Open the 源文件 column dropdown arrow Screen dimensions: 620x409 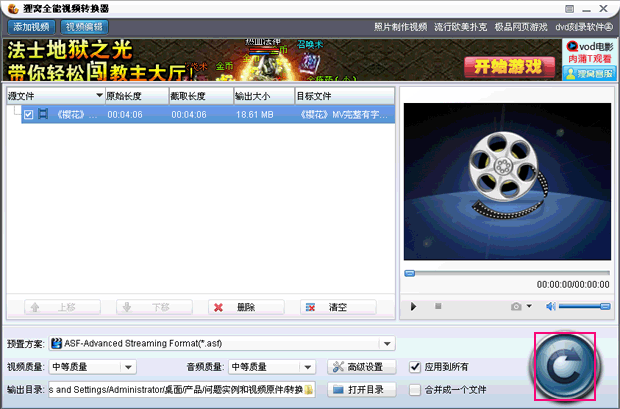100,95
